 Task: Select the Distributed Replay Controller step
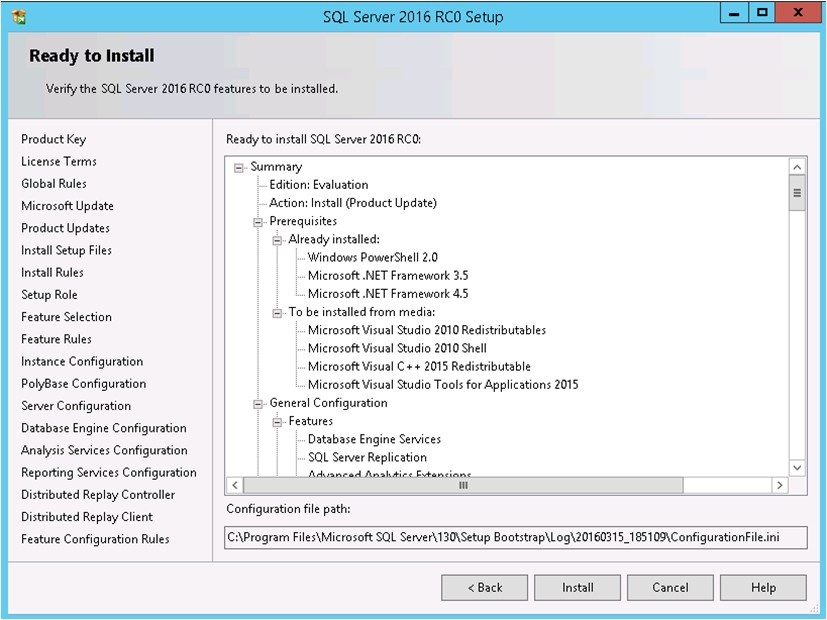pyautogui.click(x=98, y=495)
